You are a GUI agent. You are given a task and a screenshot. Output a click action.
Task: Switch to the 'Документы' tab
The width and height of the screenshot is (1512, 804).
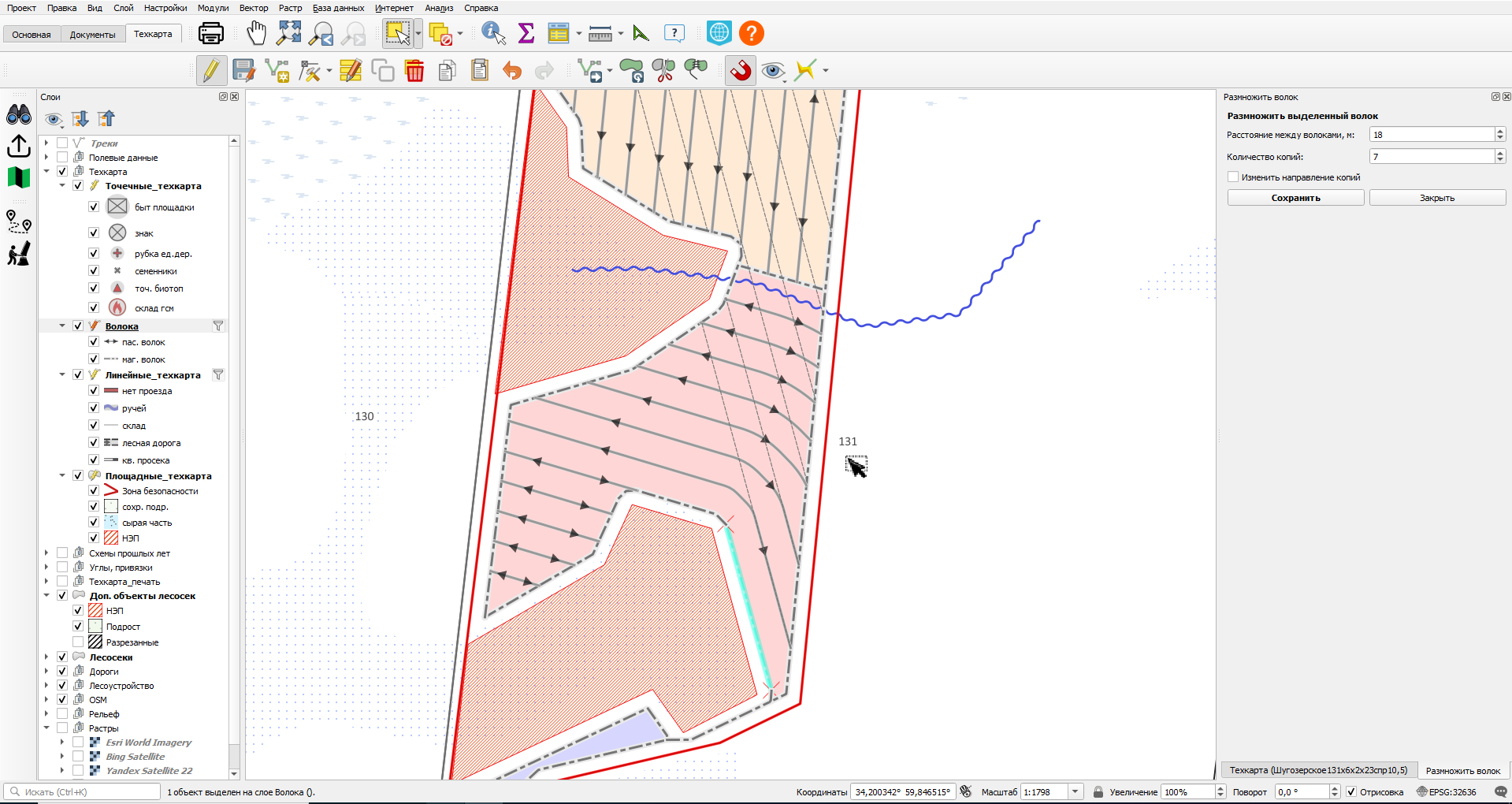tap(92, 35)
